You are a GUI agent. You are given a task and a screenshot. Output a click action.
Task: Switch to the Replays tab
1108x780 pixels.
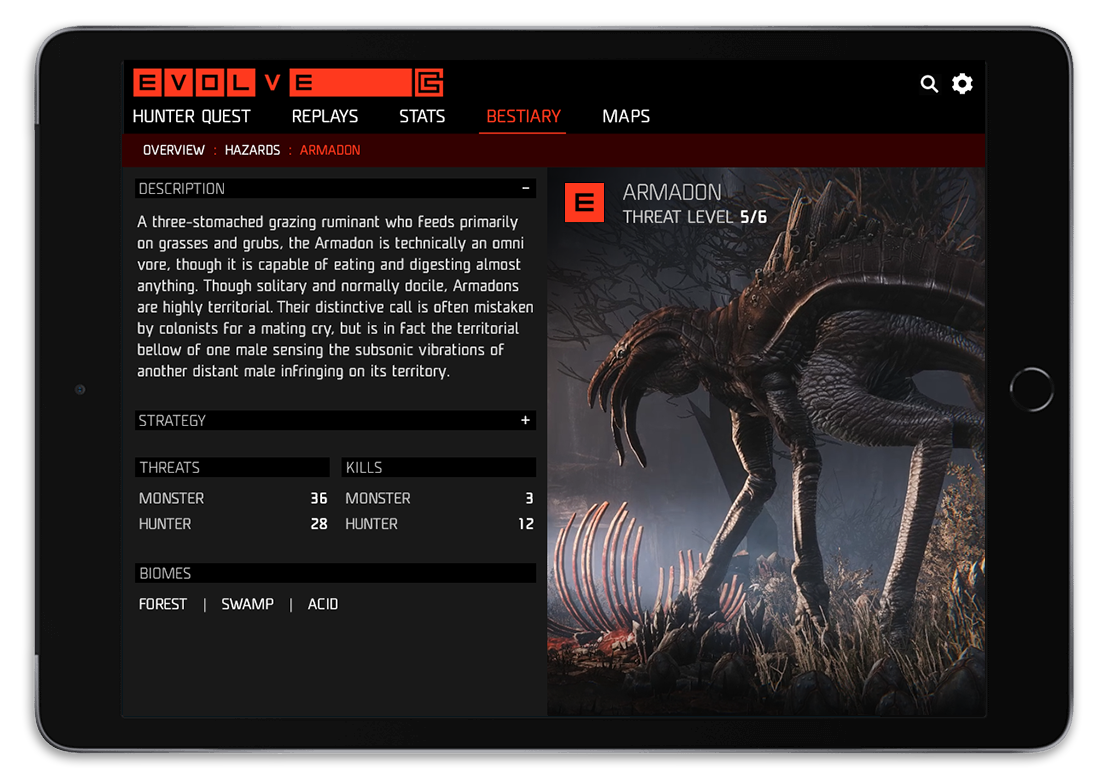pos(325,117)
